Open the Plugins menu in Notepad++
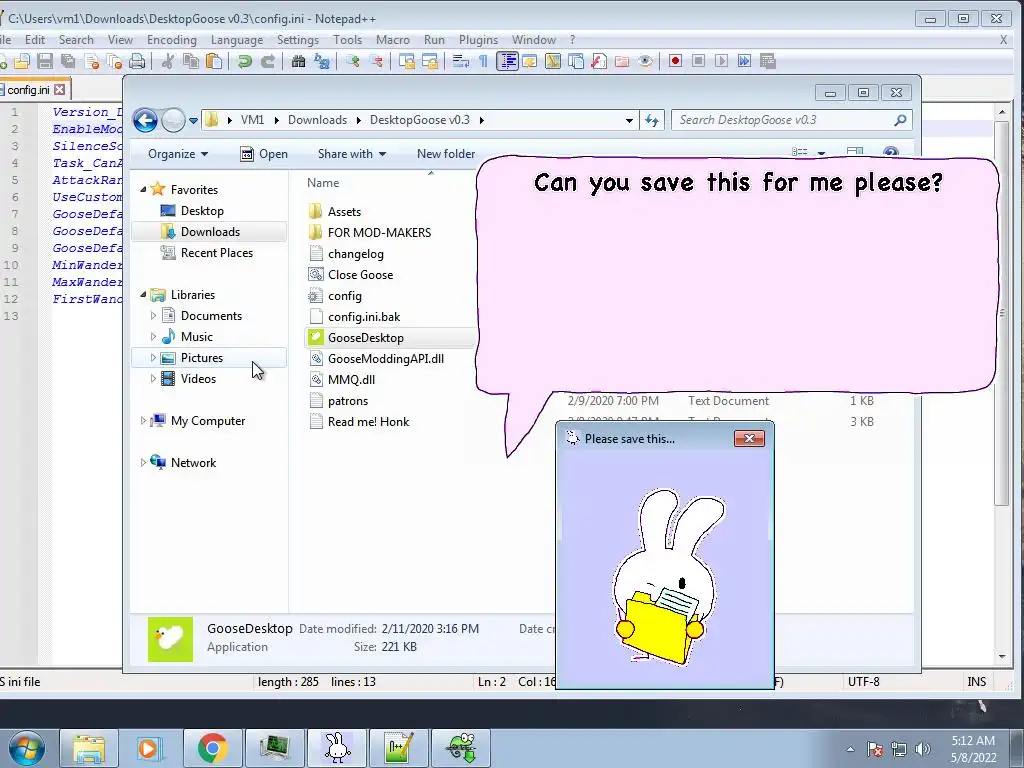The width and height of the screenshot is (1024, 768). point(478,40)
